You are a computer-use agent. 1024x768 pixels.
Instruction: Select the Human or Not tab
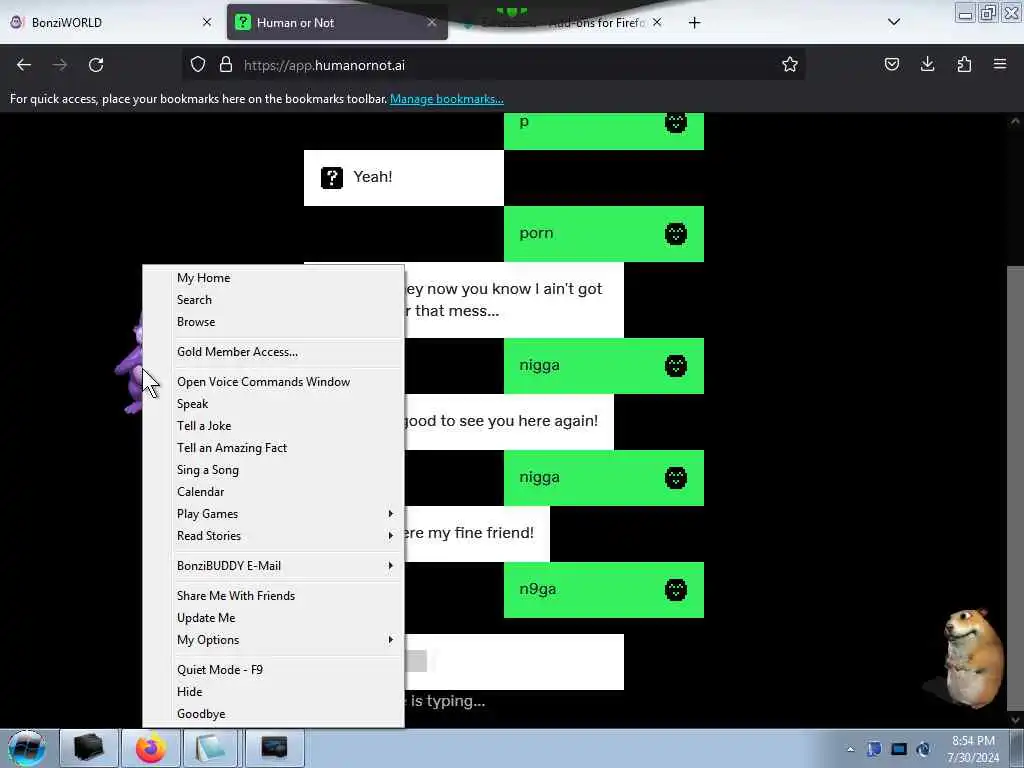pyautogui.click(x=337, y=22)
